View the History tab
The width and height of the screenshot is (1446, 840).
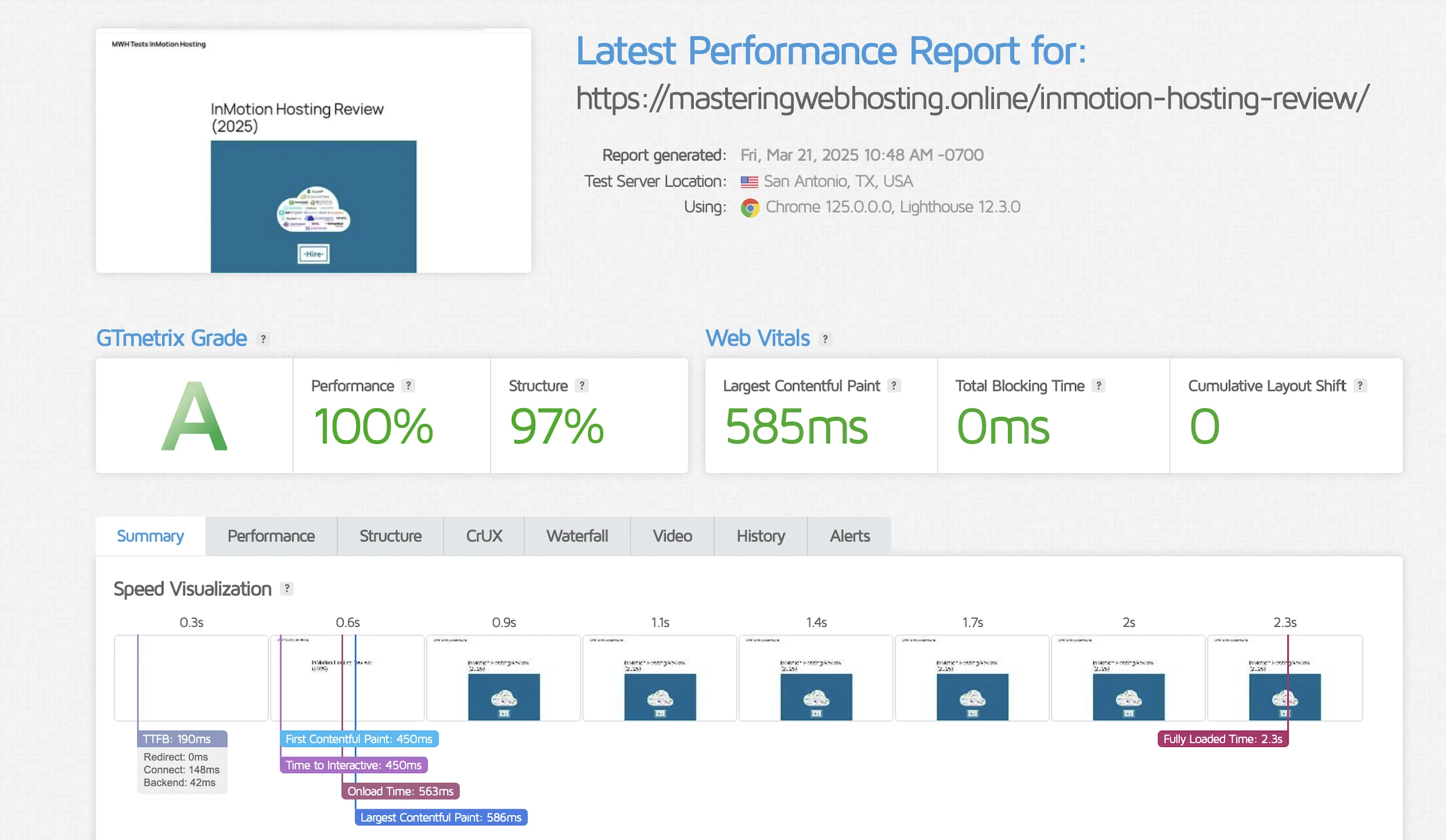pyautogui.click(x=761, y=536)
